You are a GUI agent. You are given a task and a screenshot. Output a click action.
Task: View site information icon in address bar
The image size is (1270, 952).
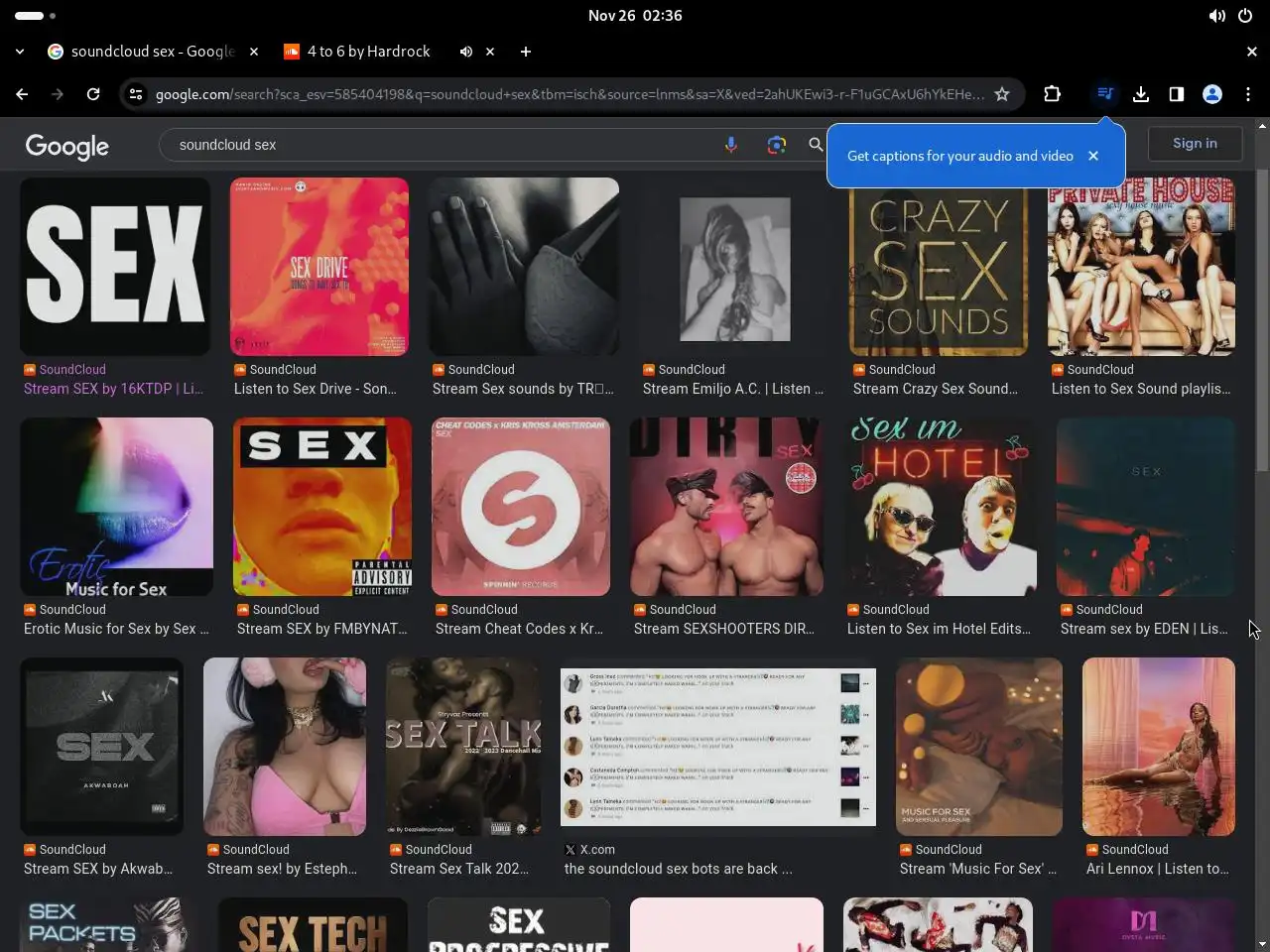(x=136, y=94)
